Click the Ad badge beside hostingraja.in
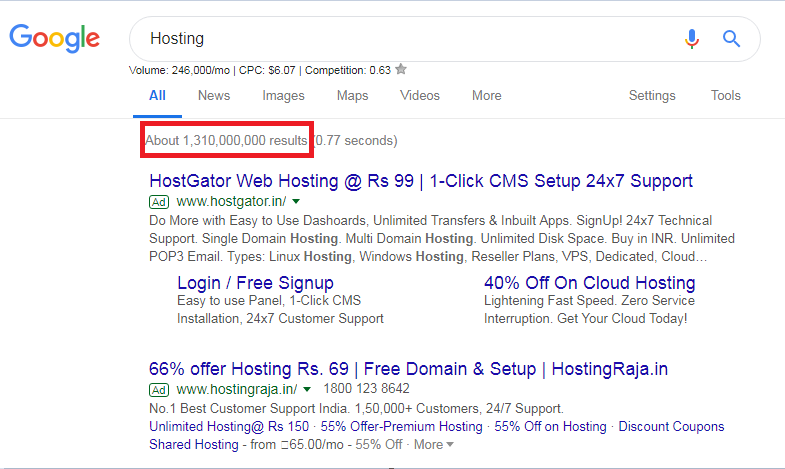The image size is (785, 469). (x=159, y=389)
